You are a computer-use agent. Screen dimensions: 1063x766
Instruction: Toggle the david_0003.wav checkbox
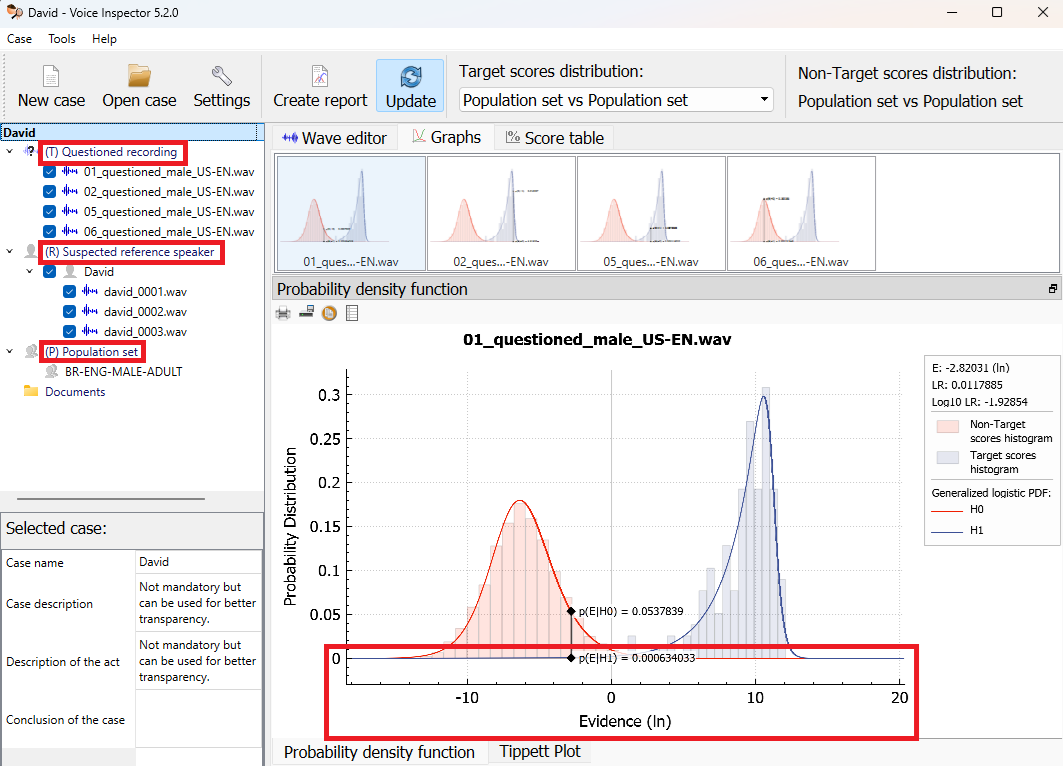click(x=69, y=331)
